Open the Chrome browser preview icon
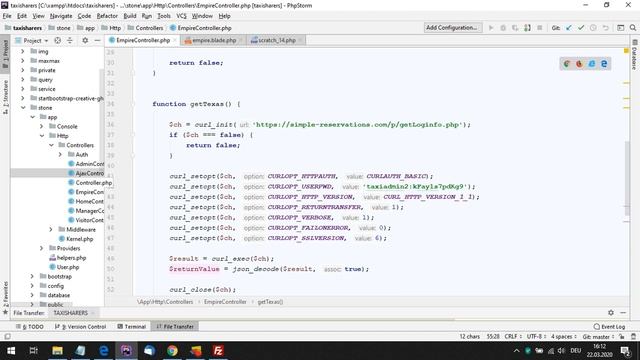 [567, 64]
